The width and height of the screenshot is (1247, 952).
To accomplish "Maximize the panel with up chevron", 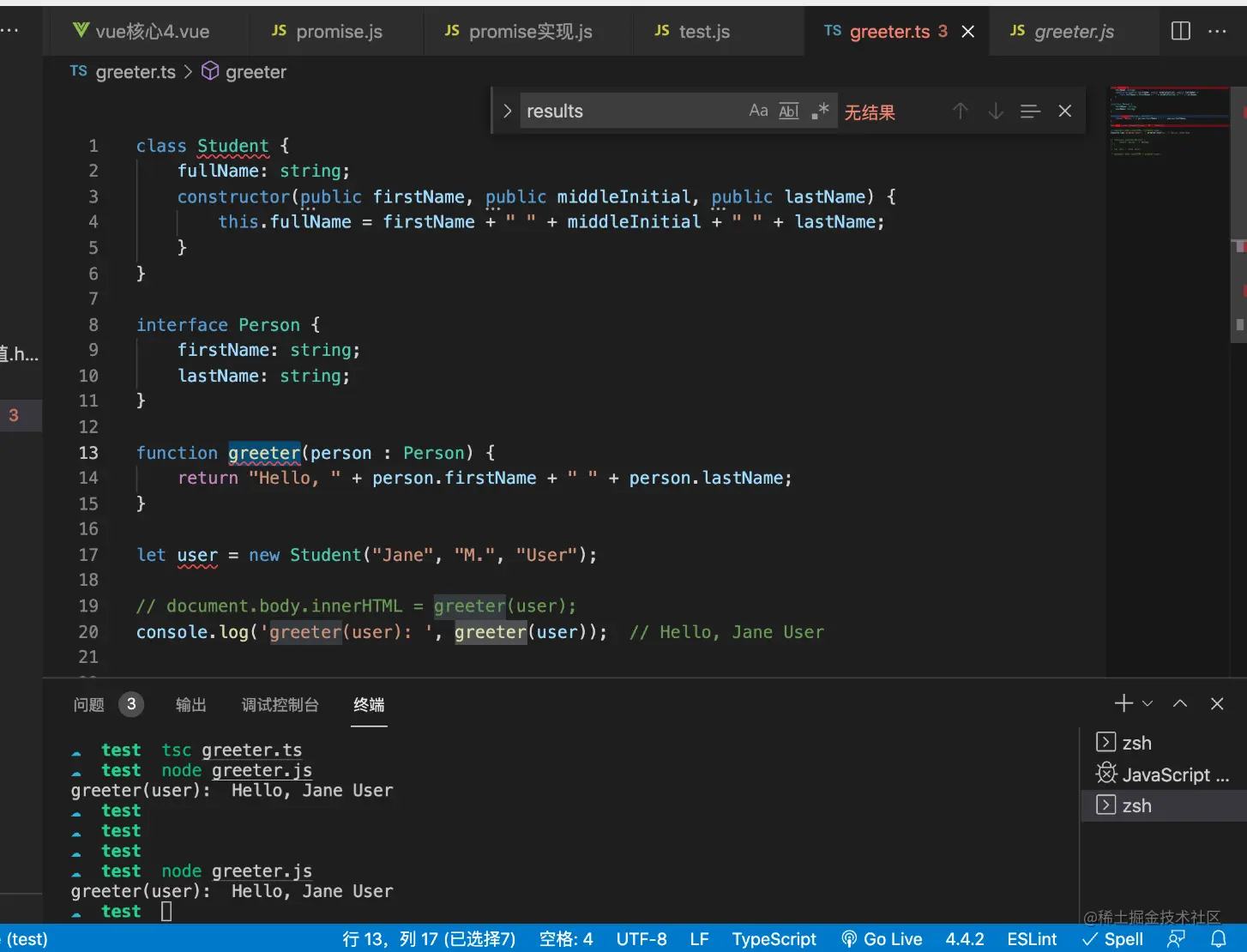I will [x=1180, y=703].
